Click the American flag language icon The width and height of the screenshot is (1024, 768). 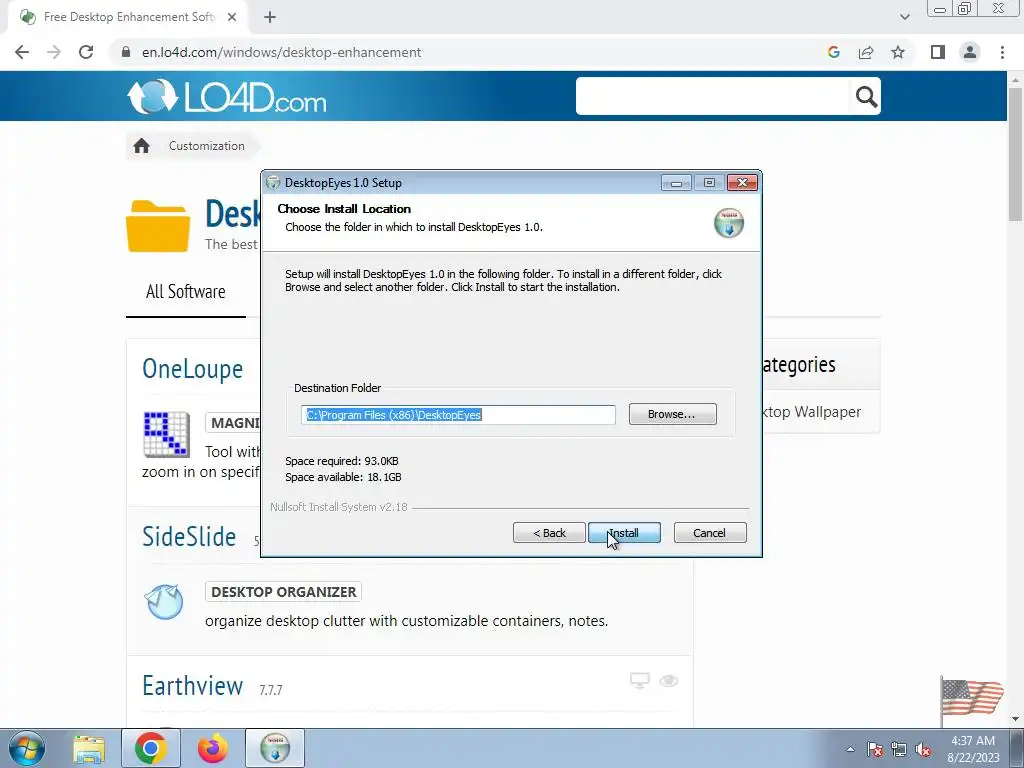(x=972, y=699)
